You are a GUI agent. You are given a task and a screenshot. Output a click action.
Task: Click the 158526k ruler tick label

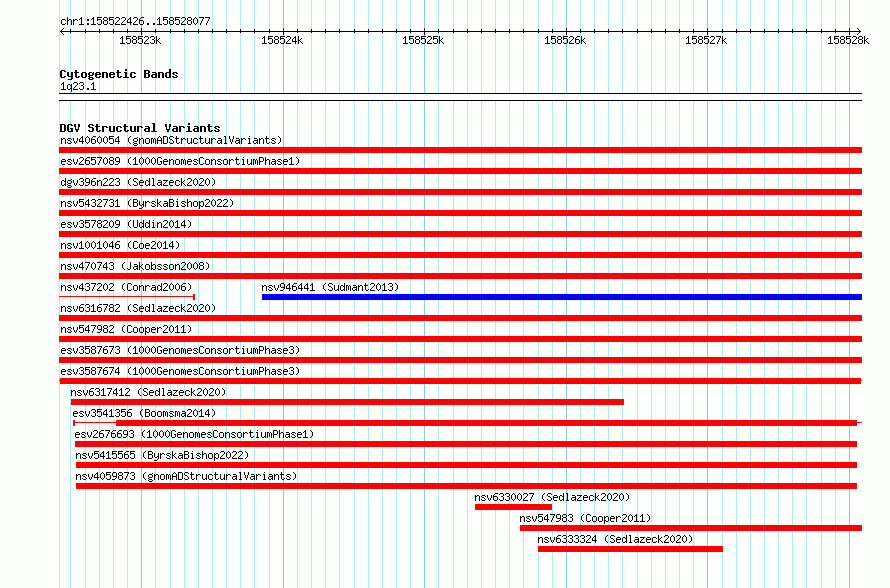click(565, 40)
